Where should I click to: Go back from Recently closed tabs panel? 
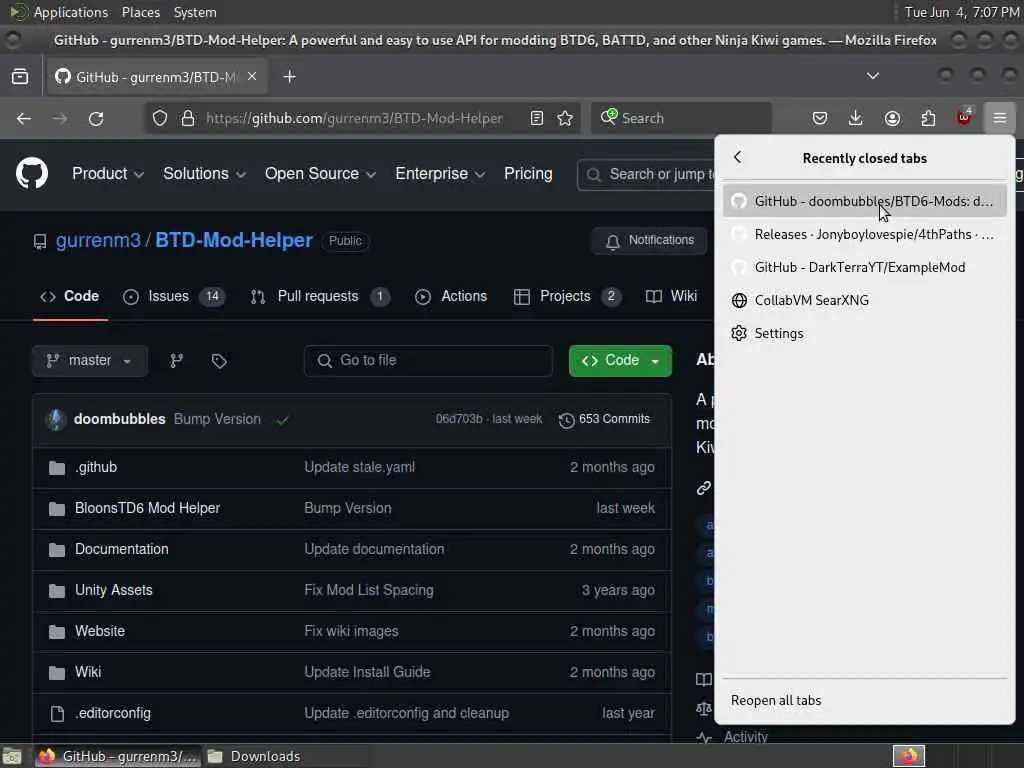tap(737, 157)
